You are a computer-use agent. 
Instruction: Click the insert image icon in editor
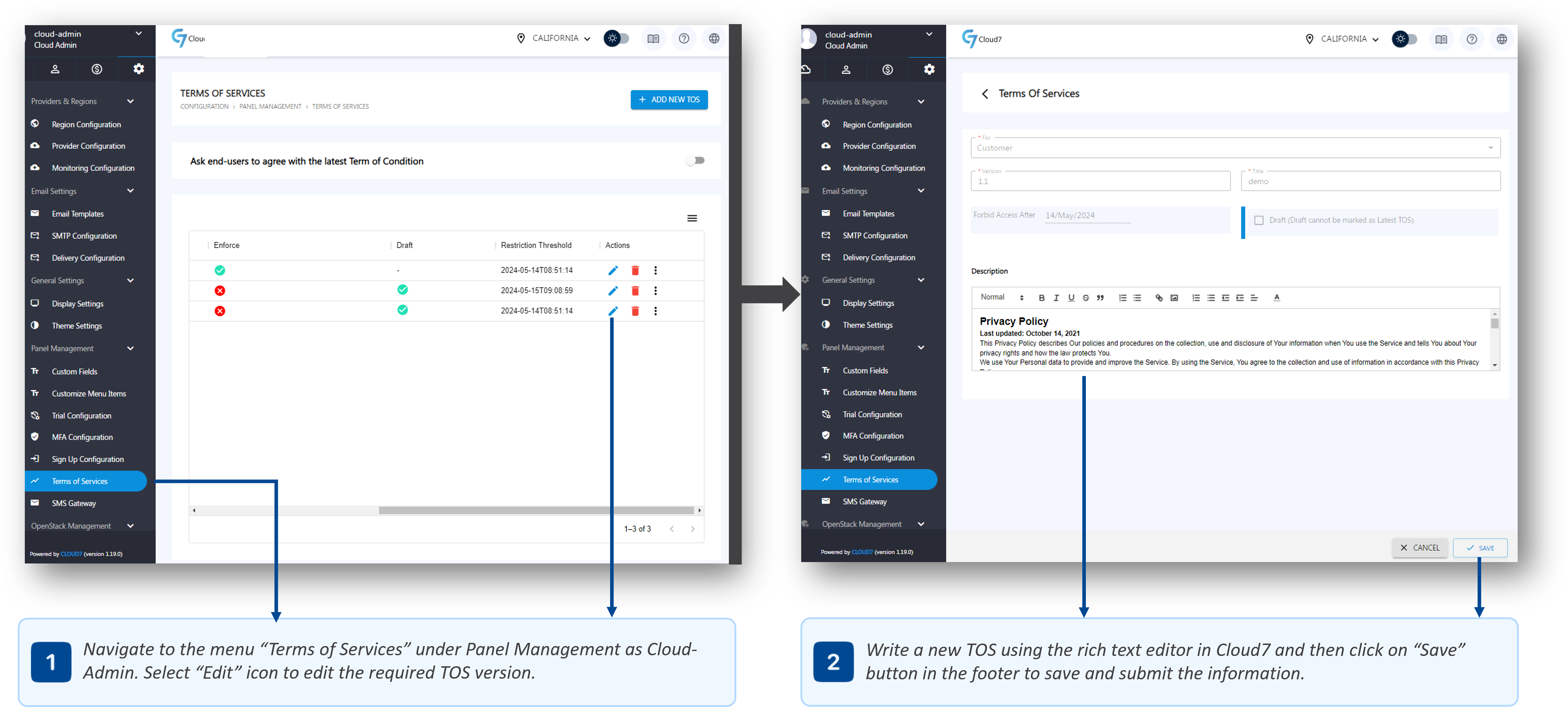1174,298
